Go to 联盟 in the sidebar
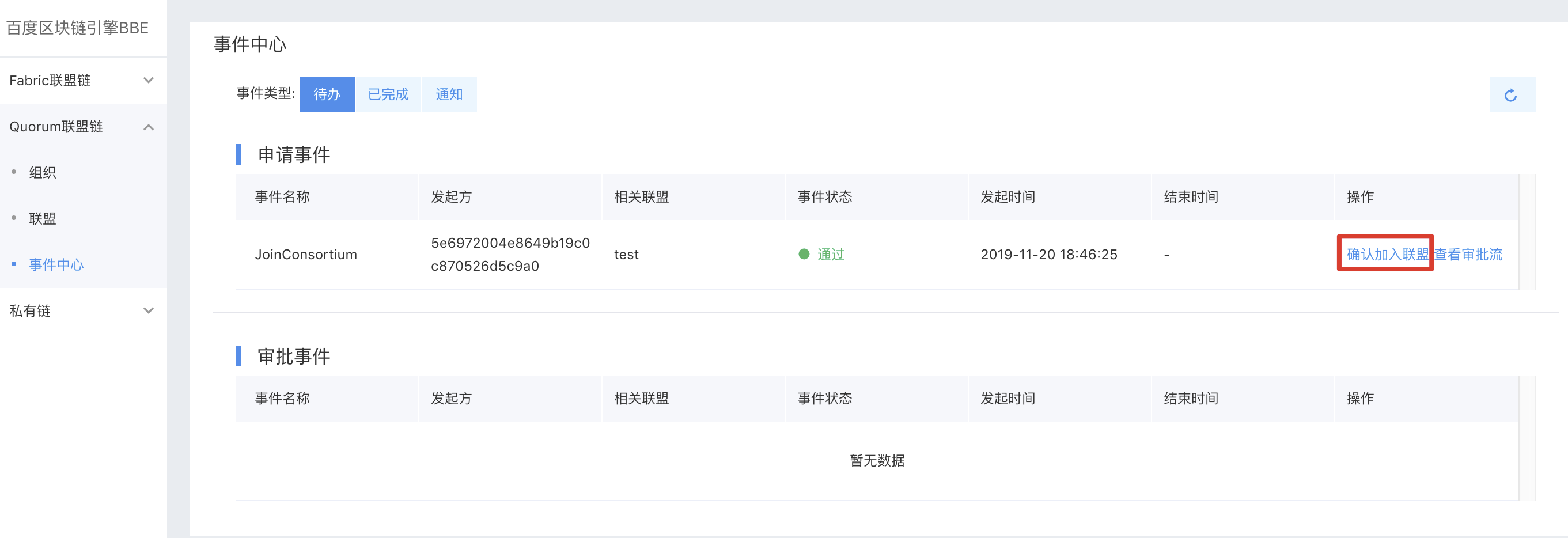This screenshot has width=1568, height=538. [43, 218]
